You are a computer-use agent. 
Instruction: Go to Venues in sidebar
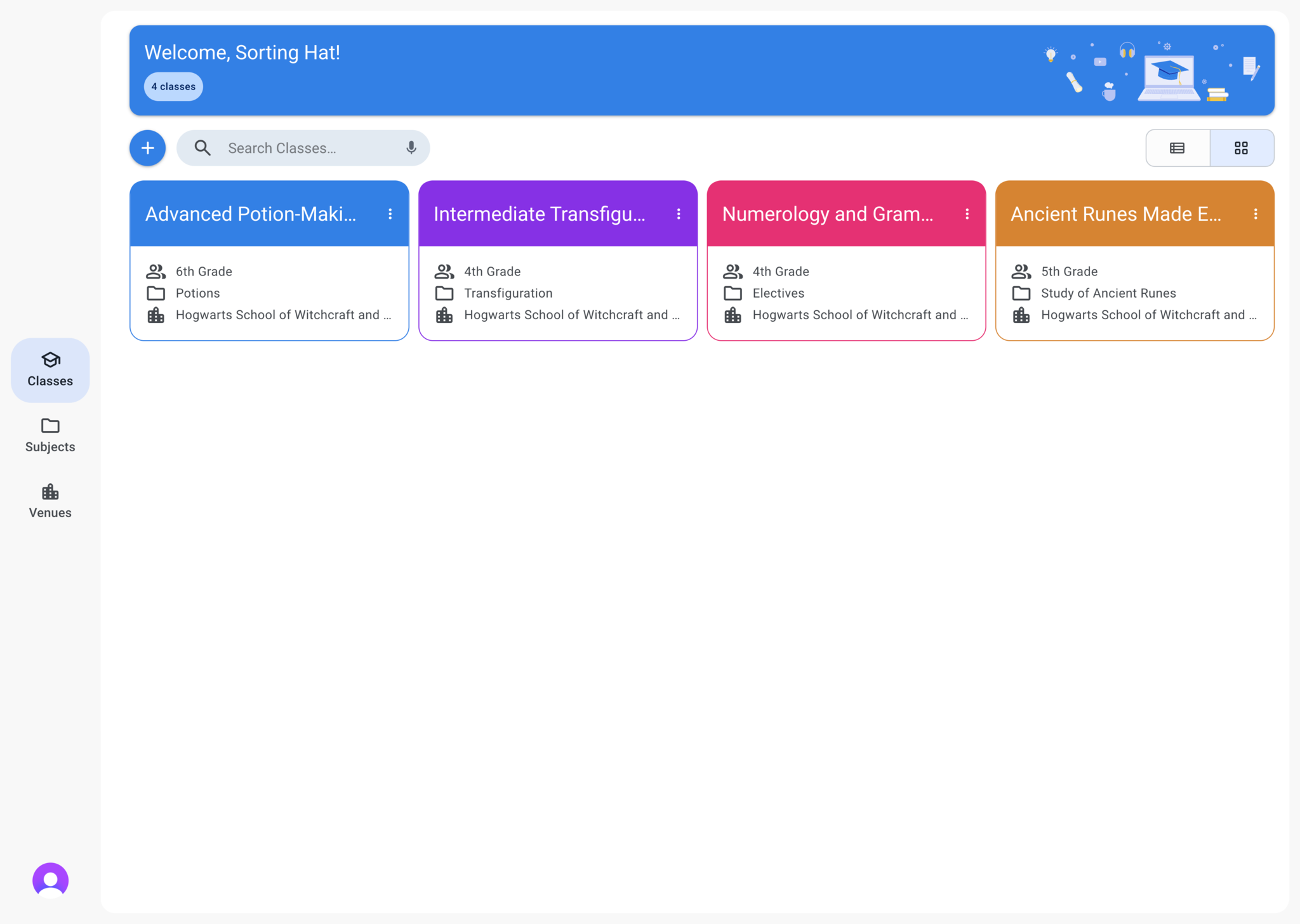coord(50,501)
